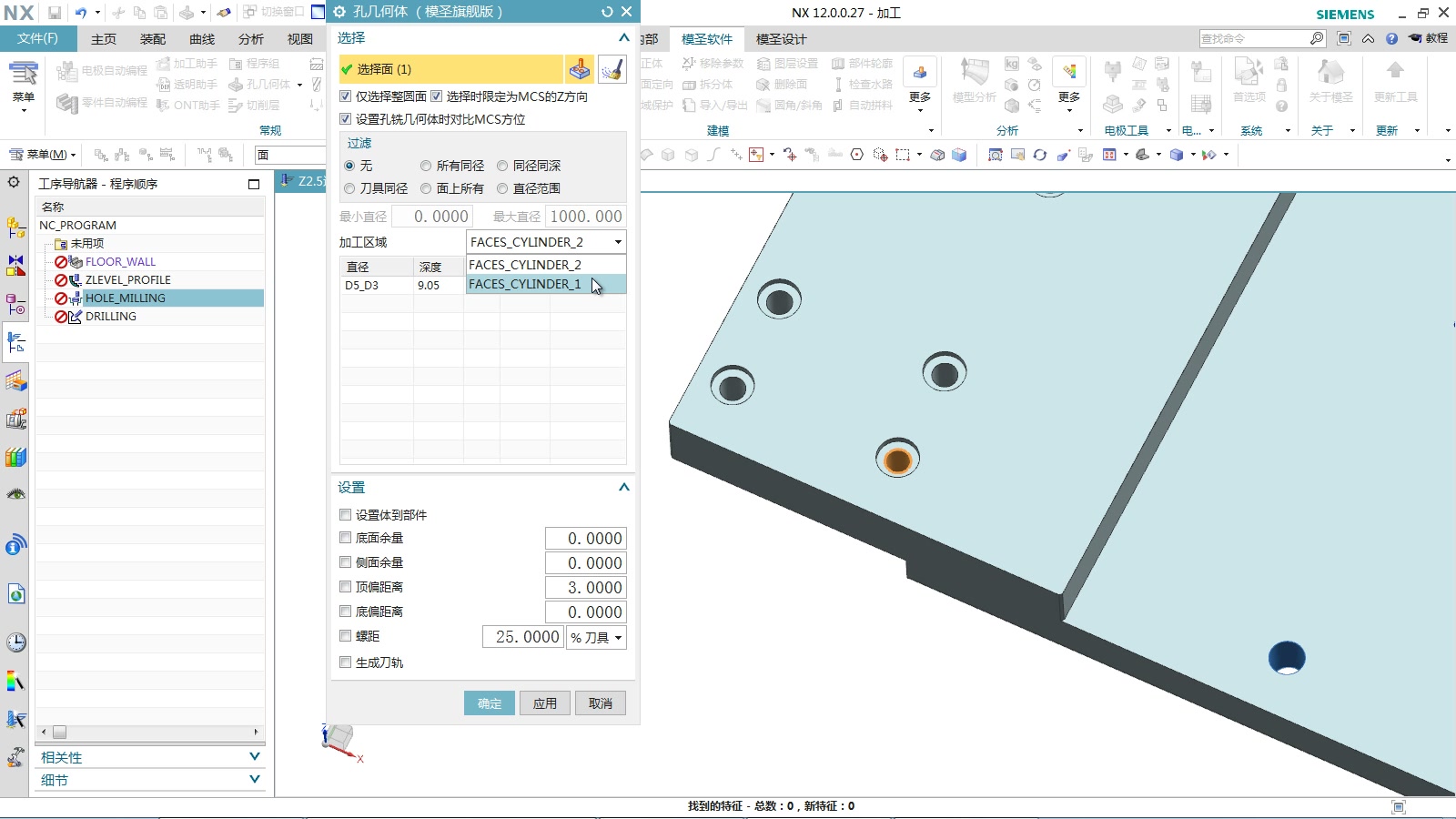Click the reset icon in dialog title bar
Image resolution: width=1456 pixels, height=819 pixels.
(607, 12)
